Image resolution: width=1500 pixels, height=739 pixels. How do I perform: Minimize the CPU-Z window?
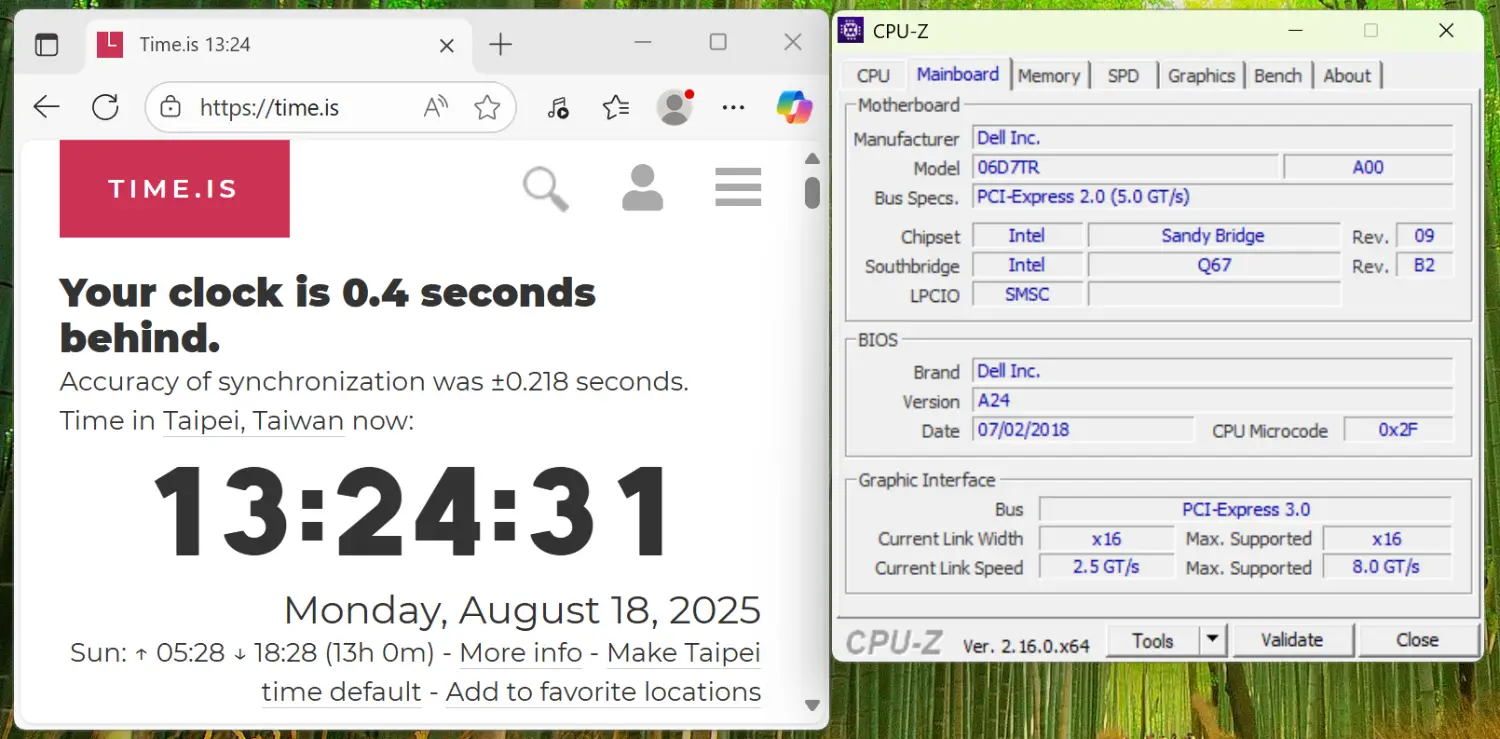(x=1296, y=31)
